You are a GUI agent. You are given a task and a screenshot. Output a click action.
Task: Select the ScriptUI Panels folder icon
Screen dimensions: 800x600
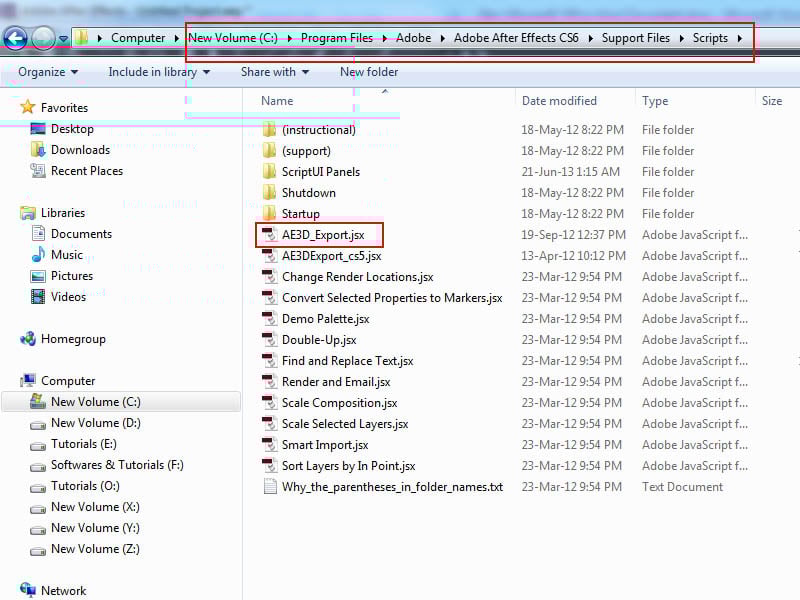pyautogui.click(x=269, y=171)
